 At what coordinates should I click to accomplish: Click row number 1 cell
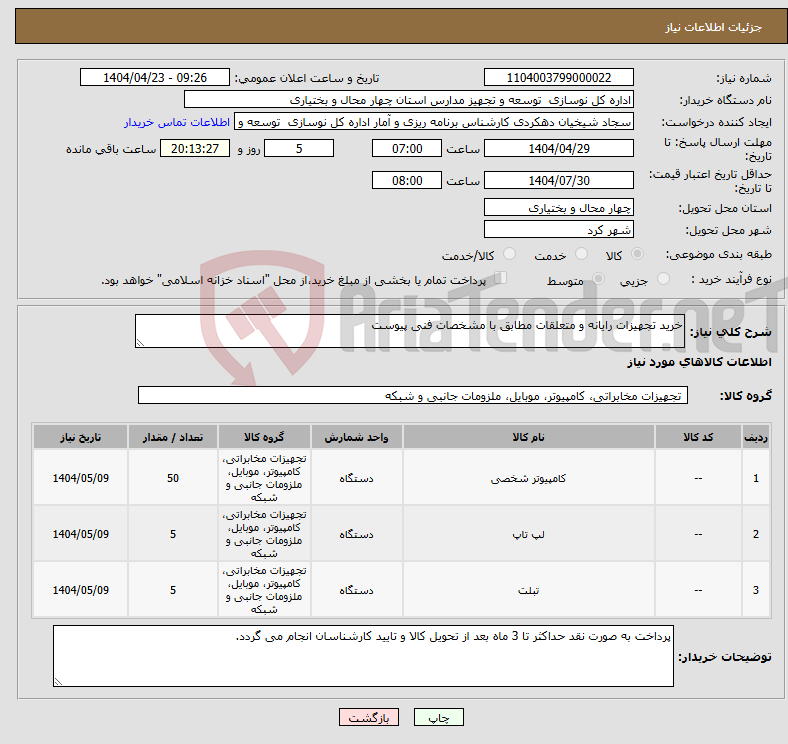click(756, 478)
